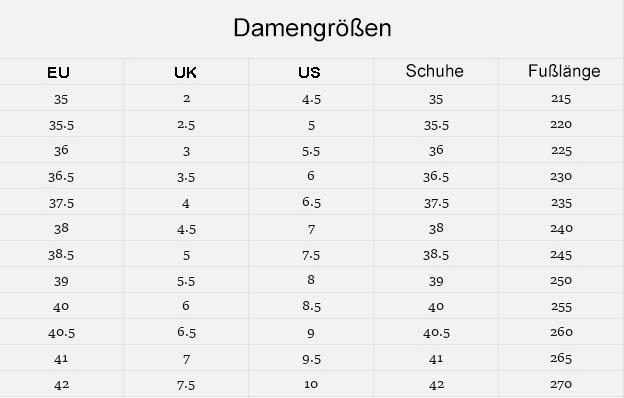
Task: Select EU size 35 cell
Action: [x=61, y=99]
